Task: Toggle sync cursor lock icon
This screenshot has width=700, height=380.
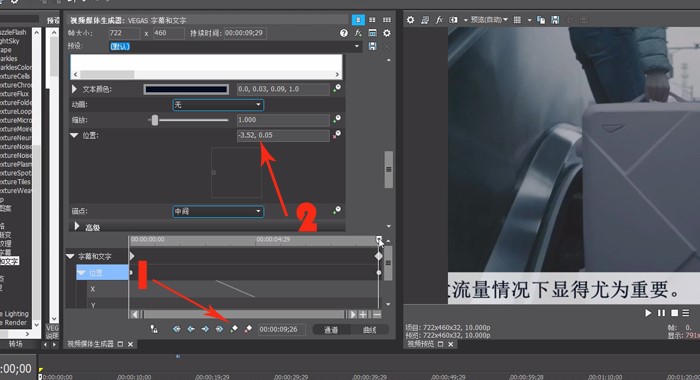Action: click(154, 329)
